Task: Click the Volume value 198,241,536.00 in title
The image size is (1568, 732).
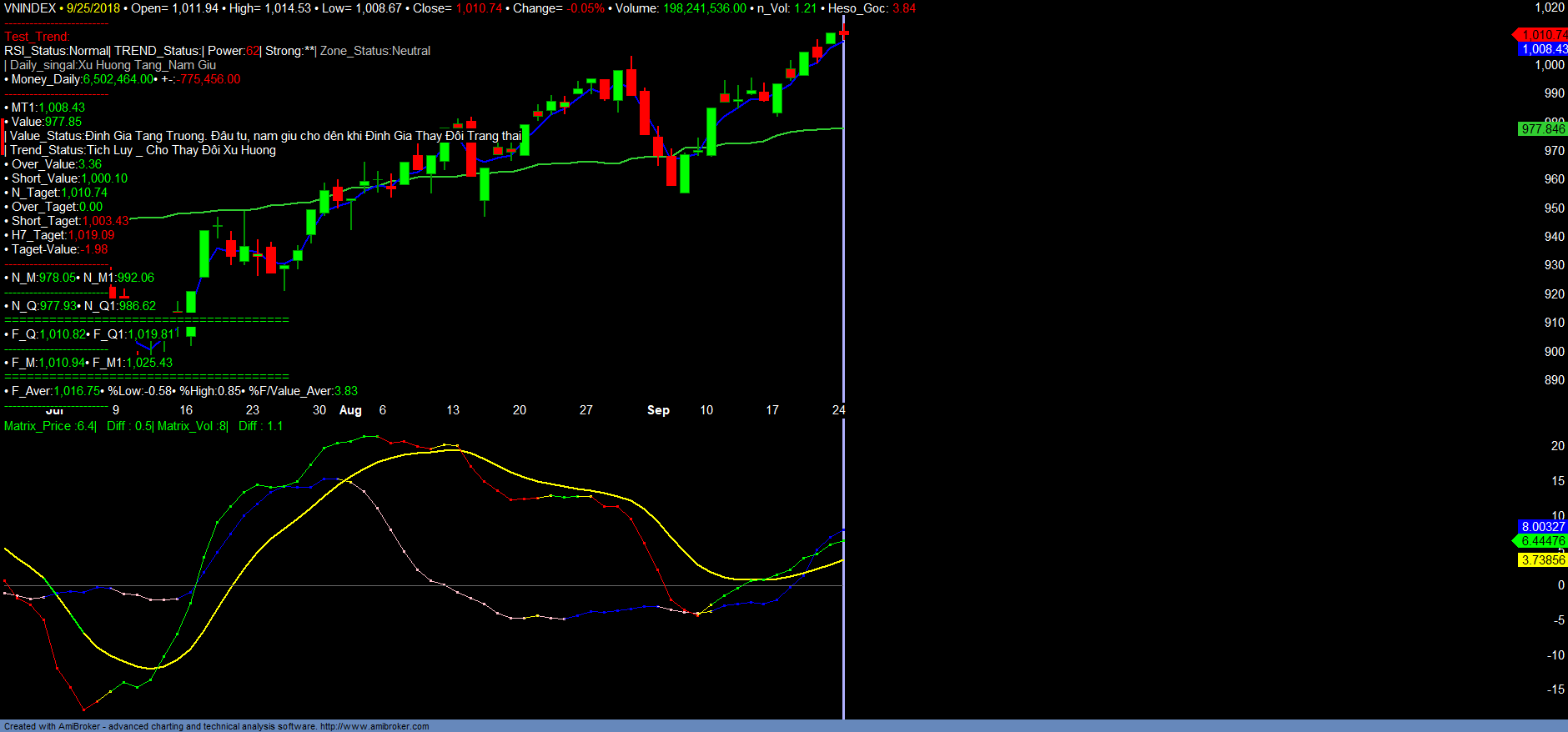Action: click(x=704, y=8)
